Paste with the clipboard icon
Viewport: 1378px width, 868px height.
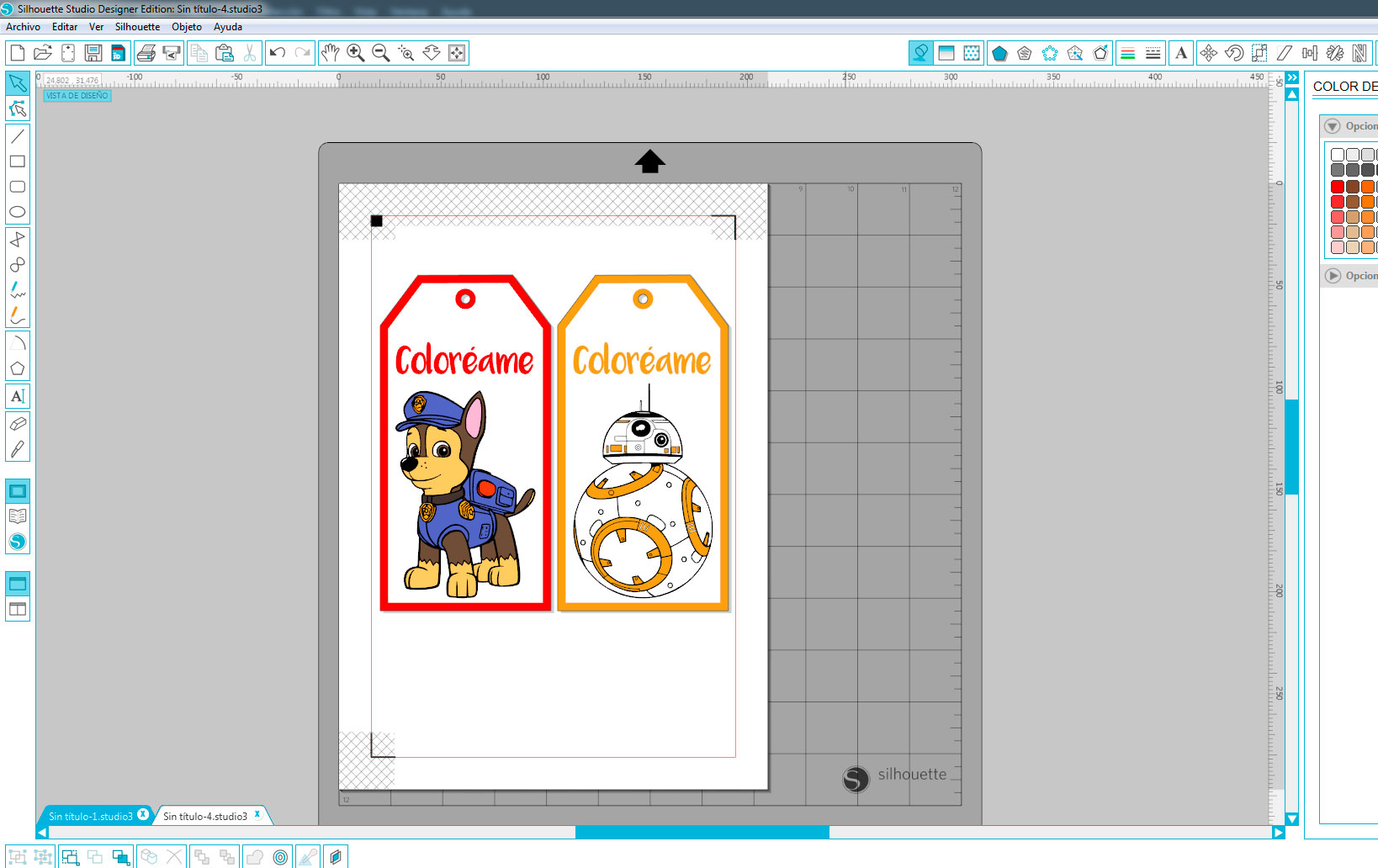tap(225, 53)
